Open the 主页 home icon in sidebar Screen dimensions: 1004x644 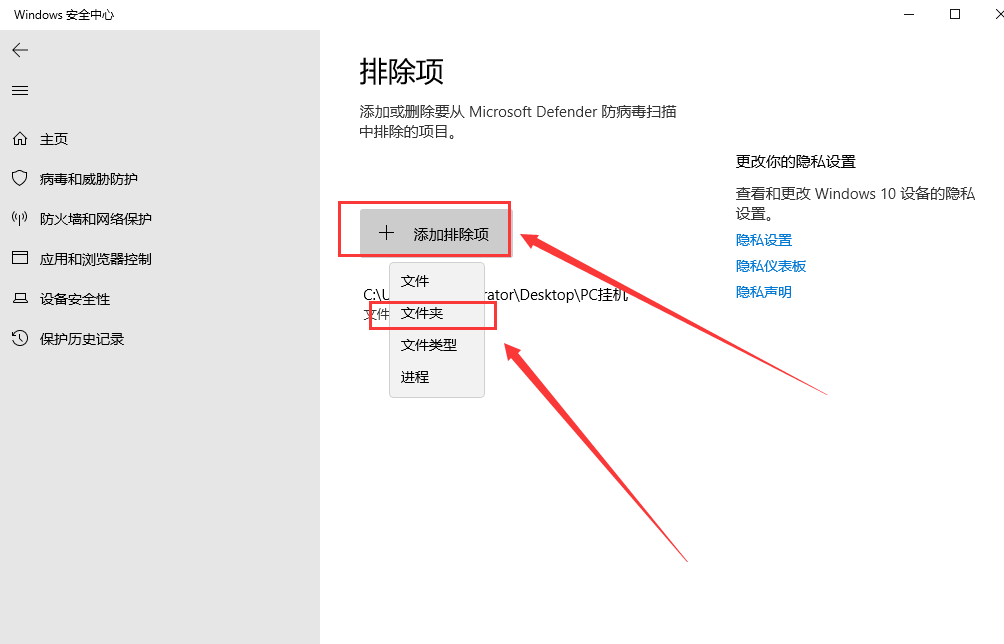coord(20,138)
